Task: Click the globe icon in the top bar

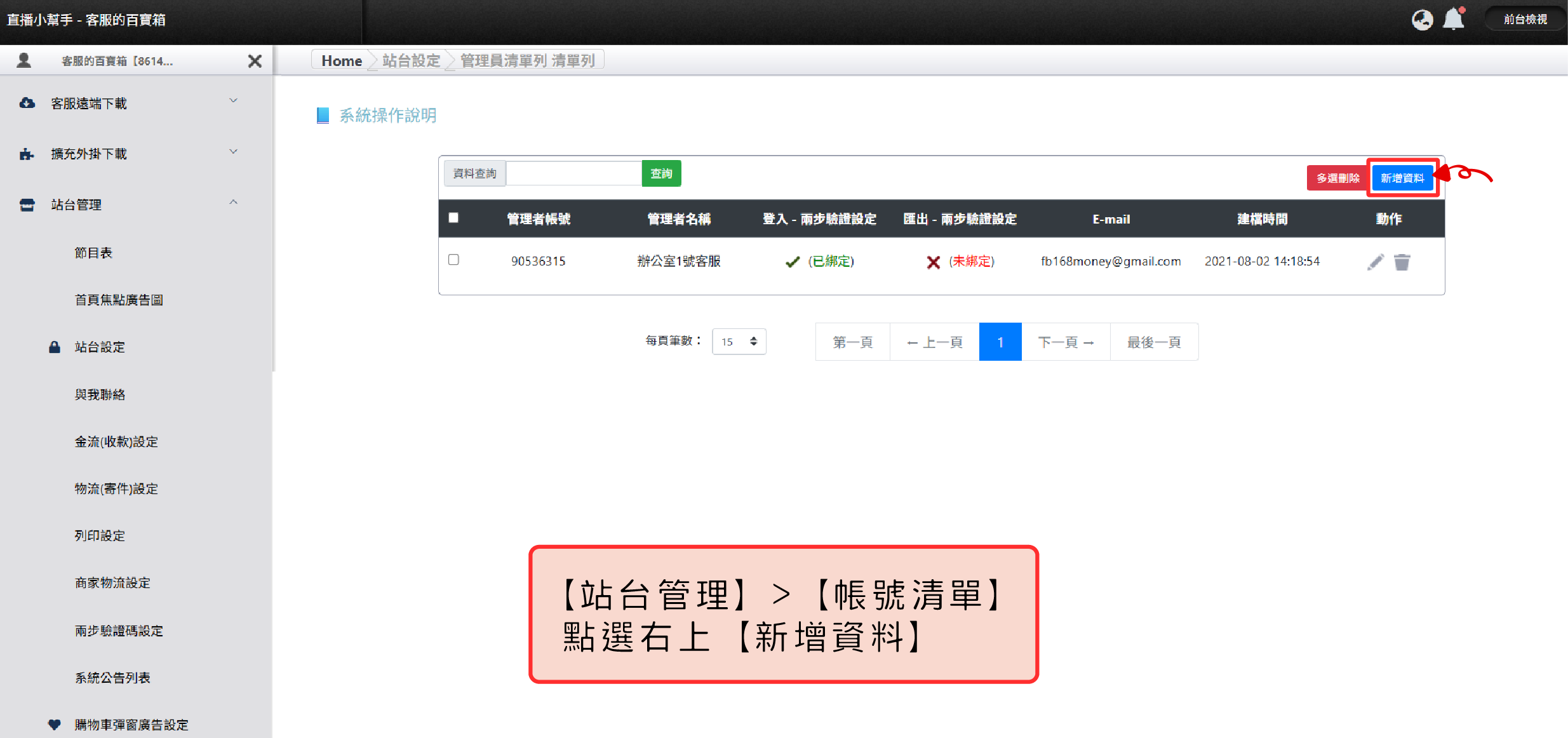Action: pyautogui.click(x=1422, y=20)
